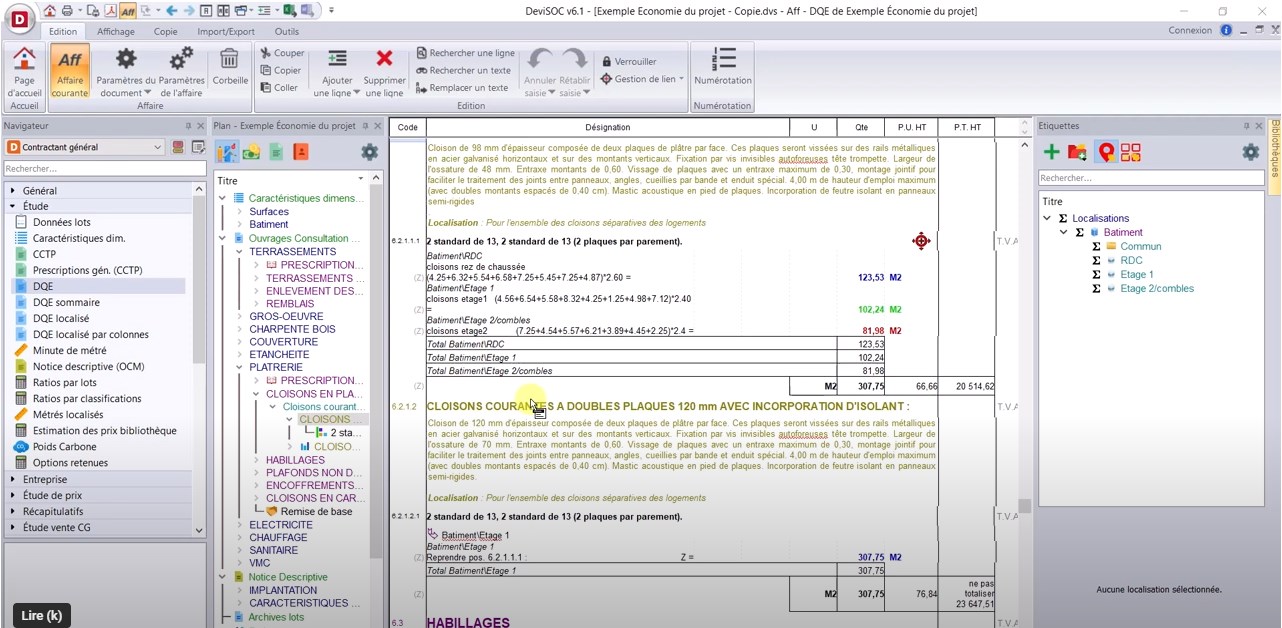Select DQE sommaire in the Navigateur
The width and height of the screenshot is (1282, 628).
point(66,302)
